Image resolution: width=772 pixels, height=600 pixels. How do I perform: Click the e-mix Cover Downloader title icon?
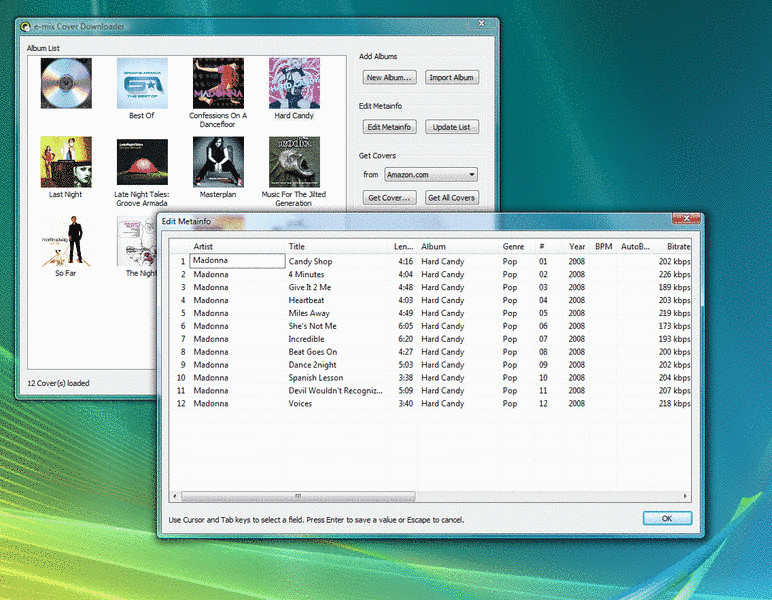pos(25,27)
